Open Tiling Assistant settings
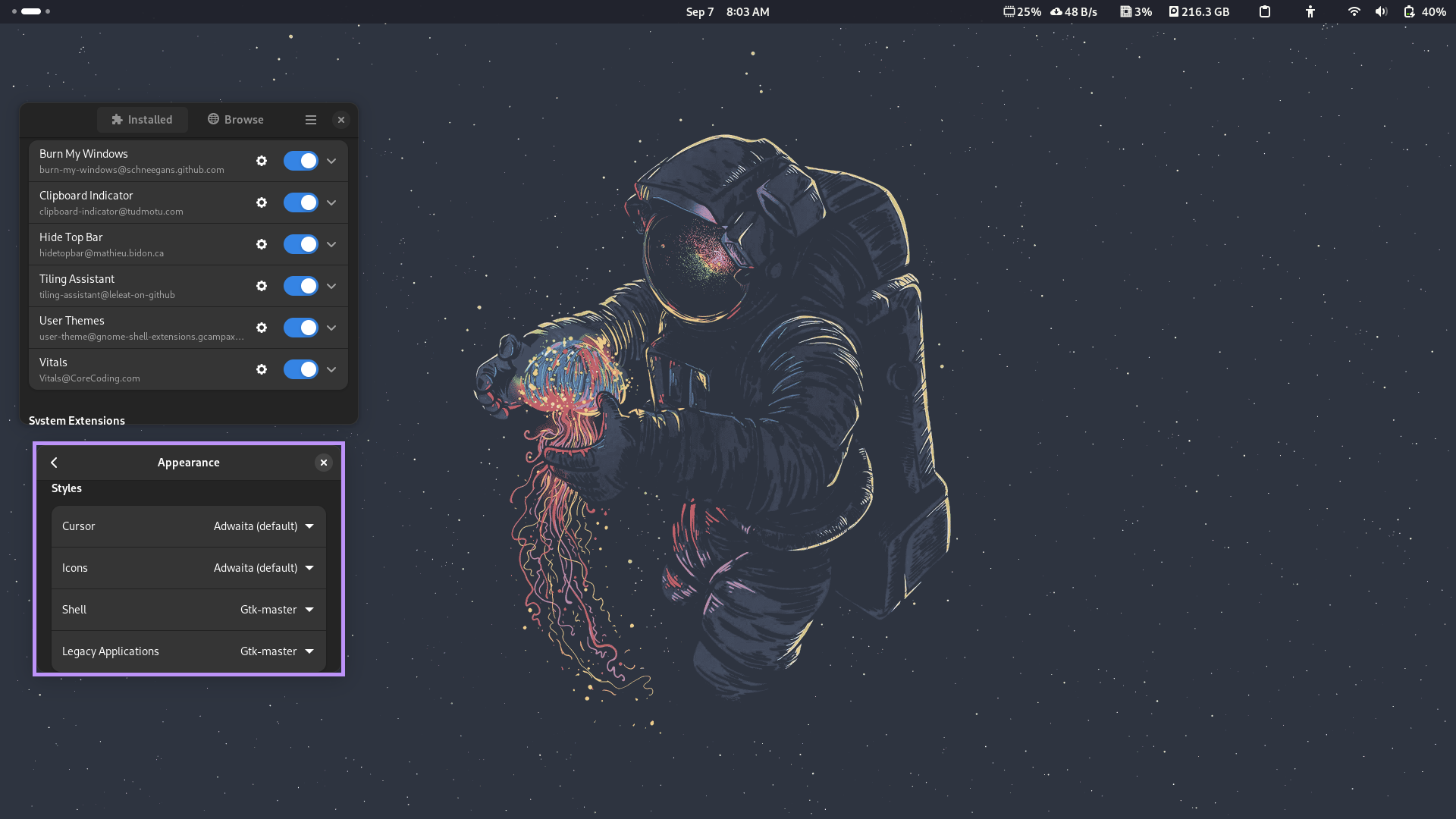The height and width of the screenshot is (819, 1456). coord(261,286)
